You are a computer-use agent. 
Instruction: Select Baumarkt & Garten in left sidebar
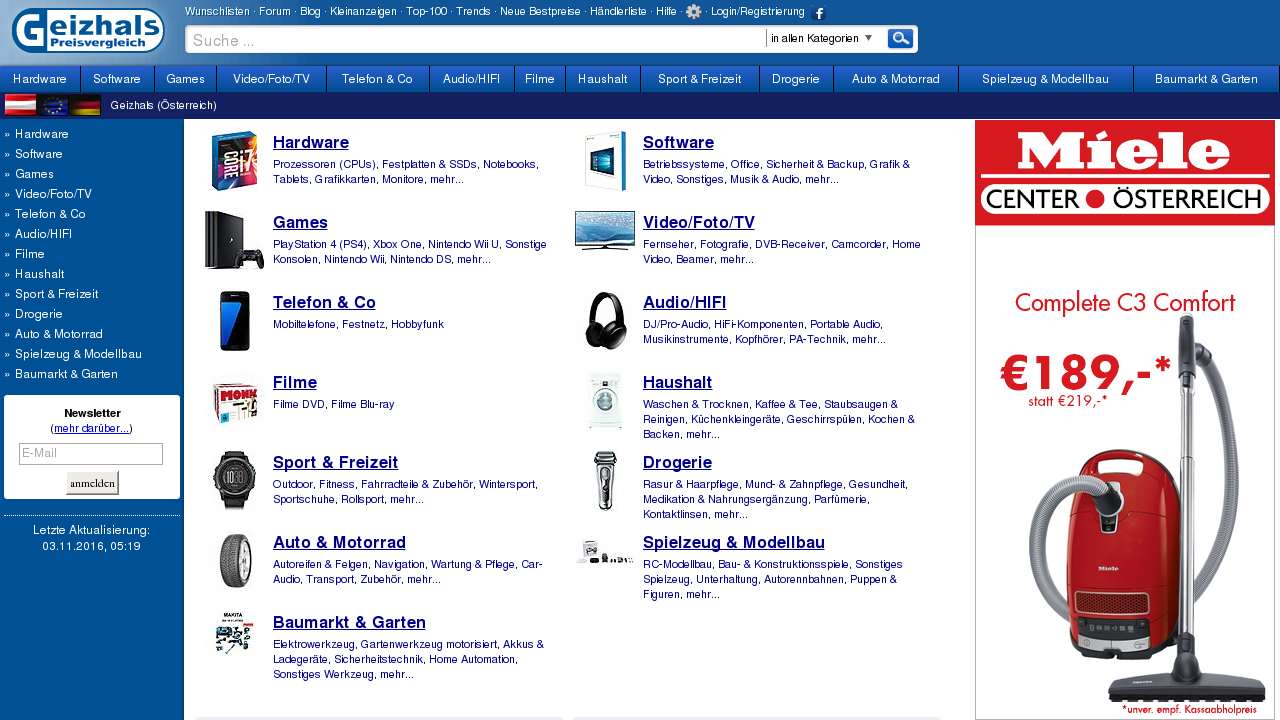coord(66,374)
